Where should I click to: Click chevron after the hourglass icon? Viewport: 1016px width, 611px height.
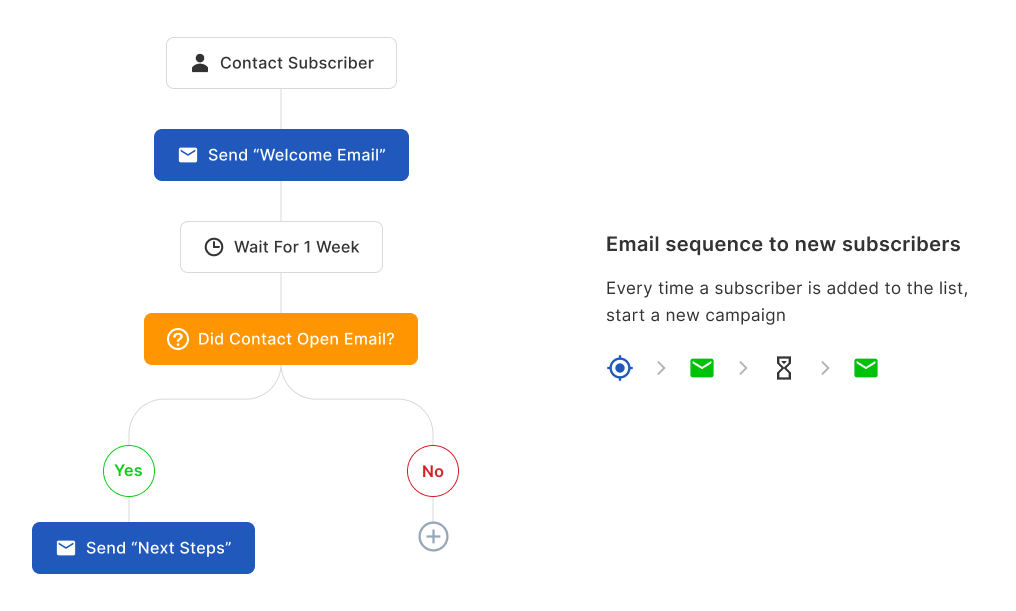click(x=825, y=368)
